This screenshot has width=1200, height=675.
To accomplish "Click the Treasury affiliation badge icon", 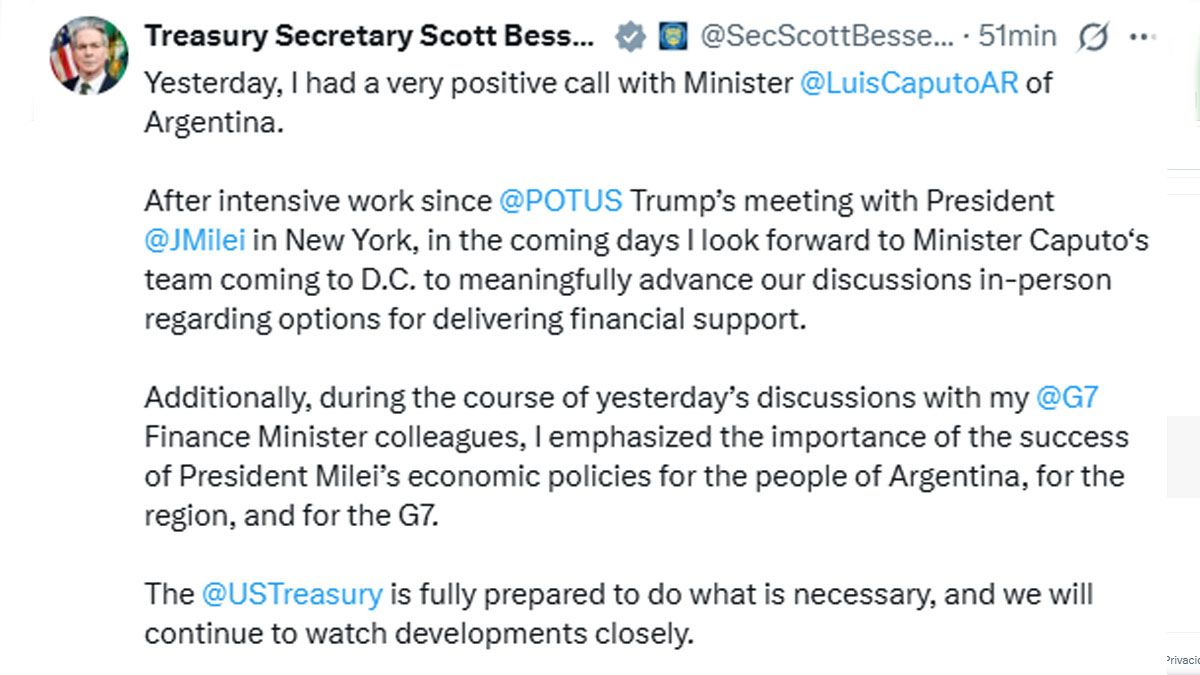I will pos(671,38).
